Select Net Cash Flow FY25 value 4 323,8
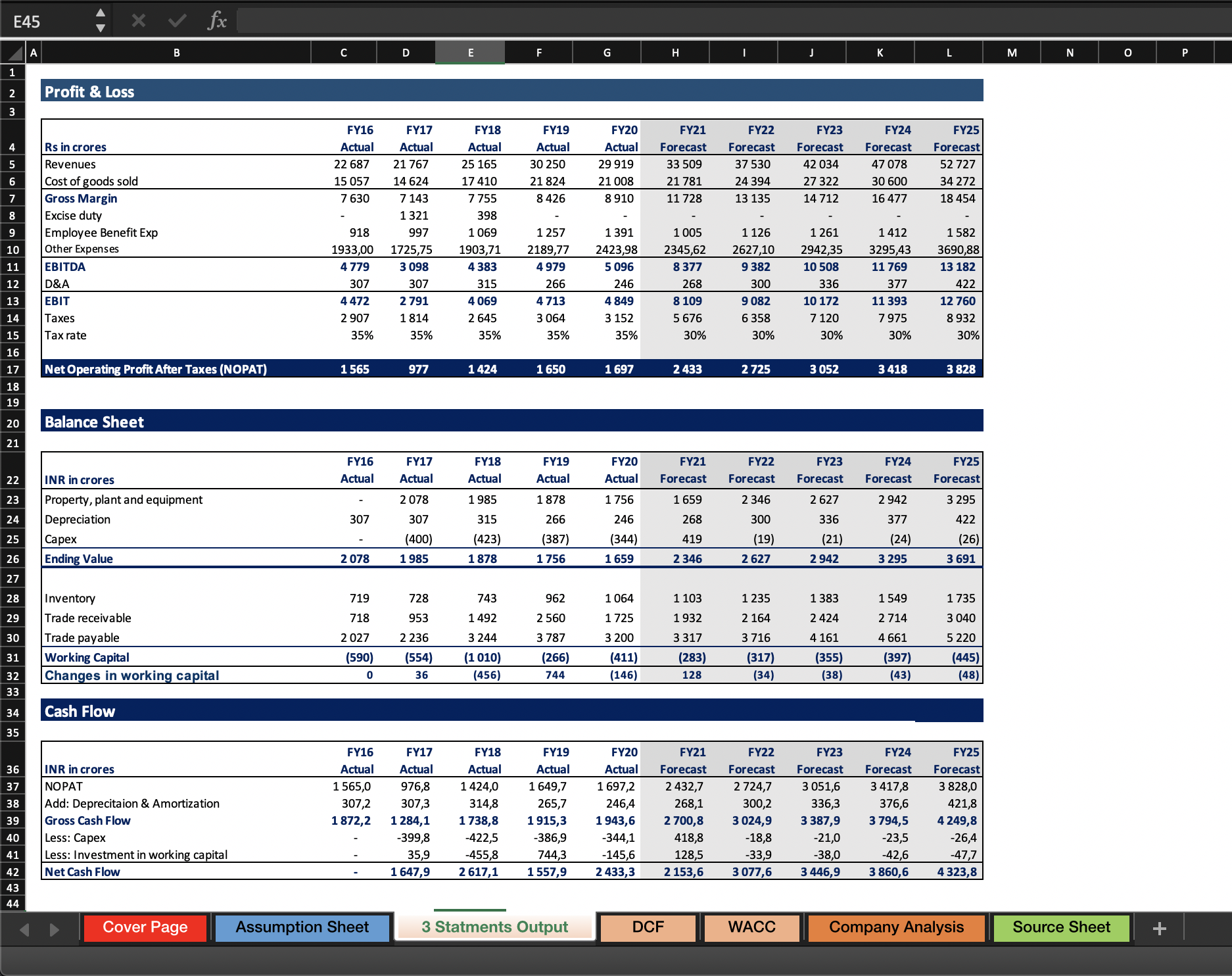Screen dimensions: 1232x976 (x=957, y=872)
